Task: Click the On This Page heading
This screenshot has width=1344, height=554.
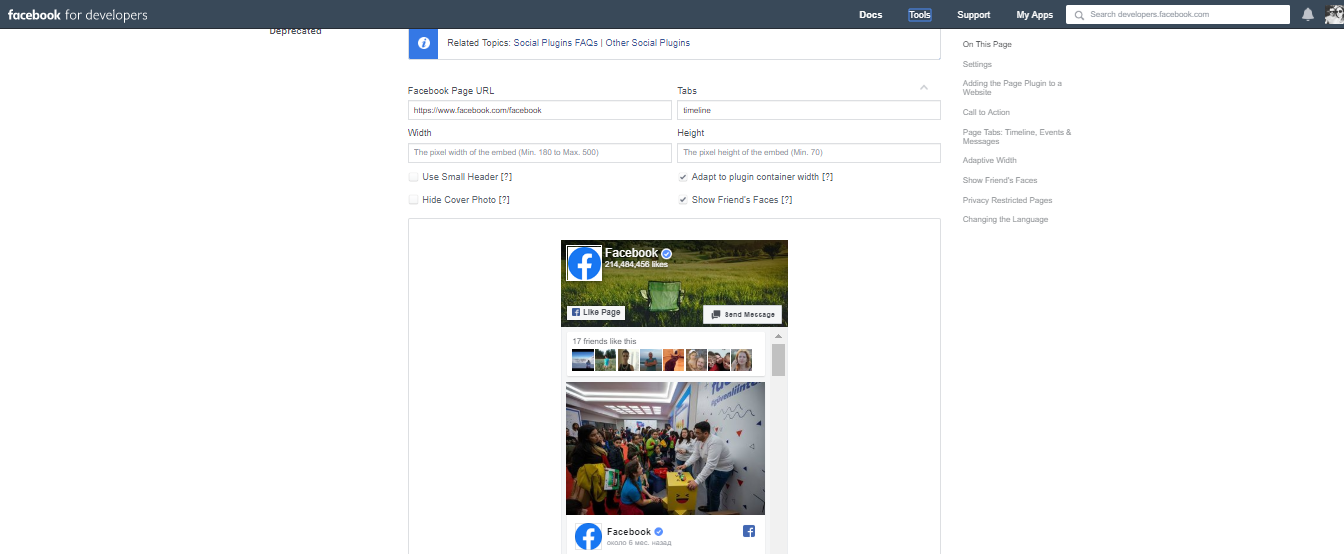Action: click(x=987, y=44)
